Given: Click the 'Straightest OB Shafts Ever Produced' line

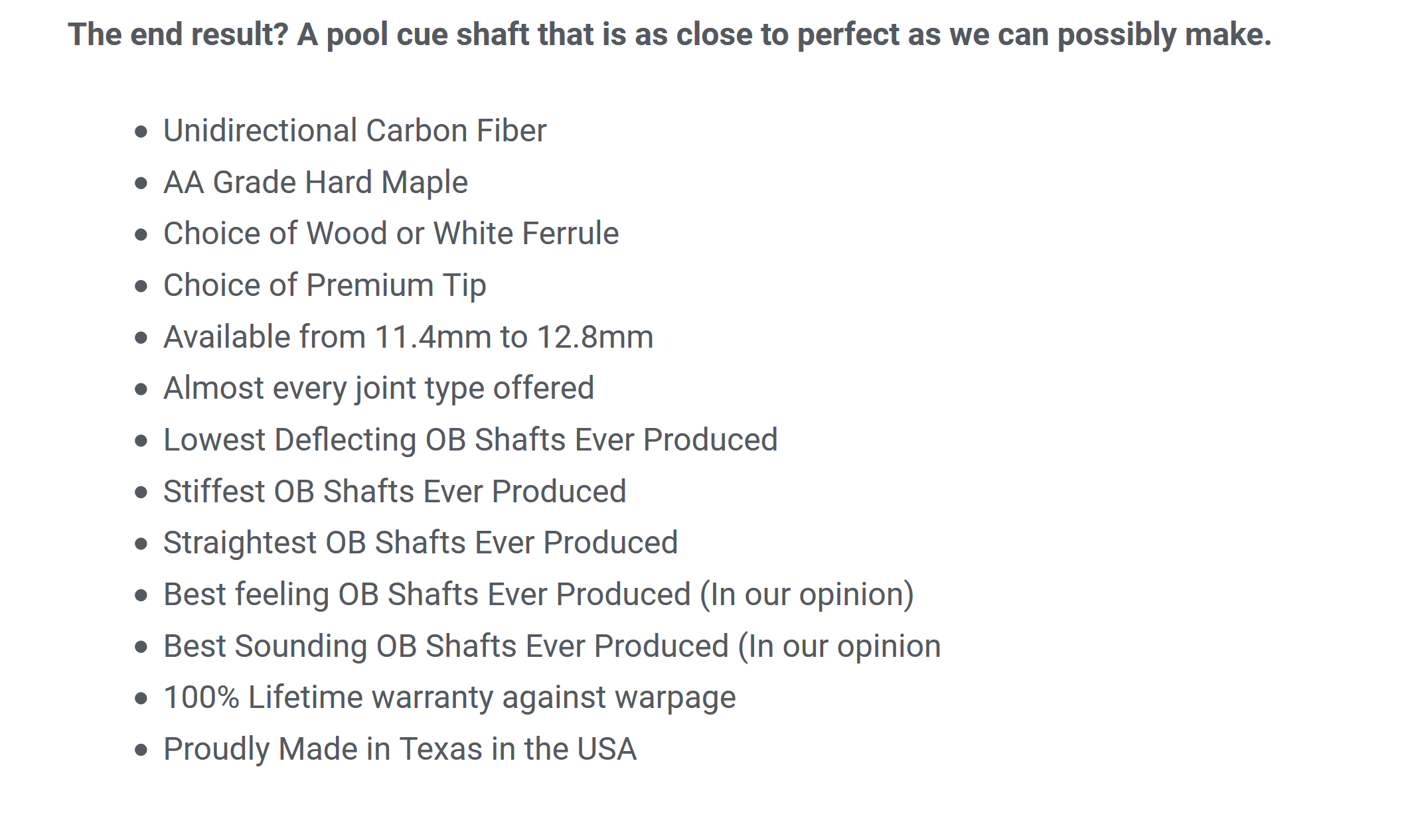Looking at the screenshot, I should pyautogui.click(x=420, y=543).
